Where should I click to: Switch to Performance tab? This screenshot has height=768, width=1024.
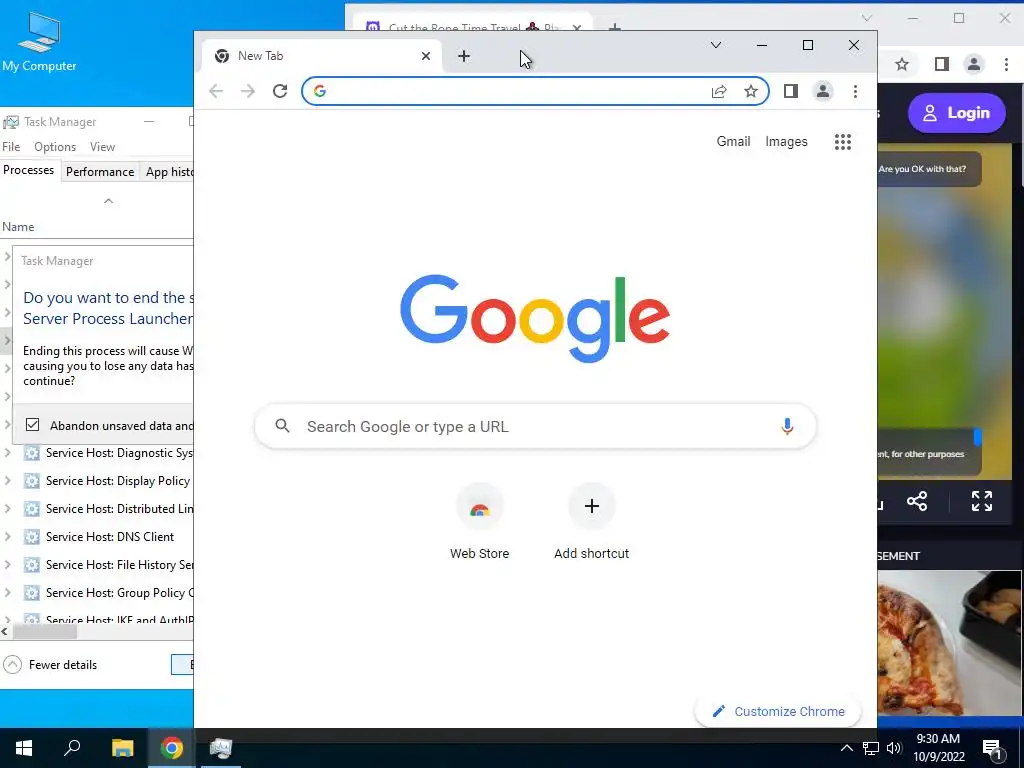tap(100, 172)
